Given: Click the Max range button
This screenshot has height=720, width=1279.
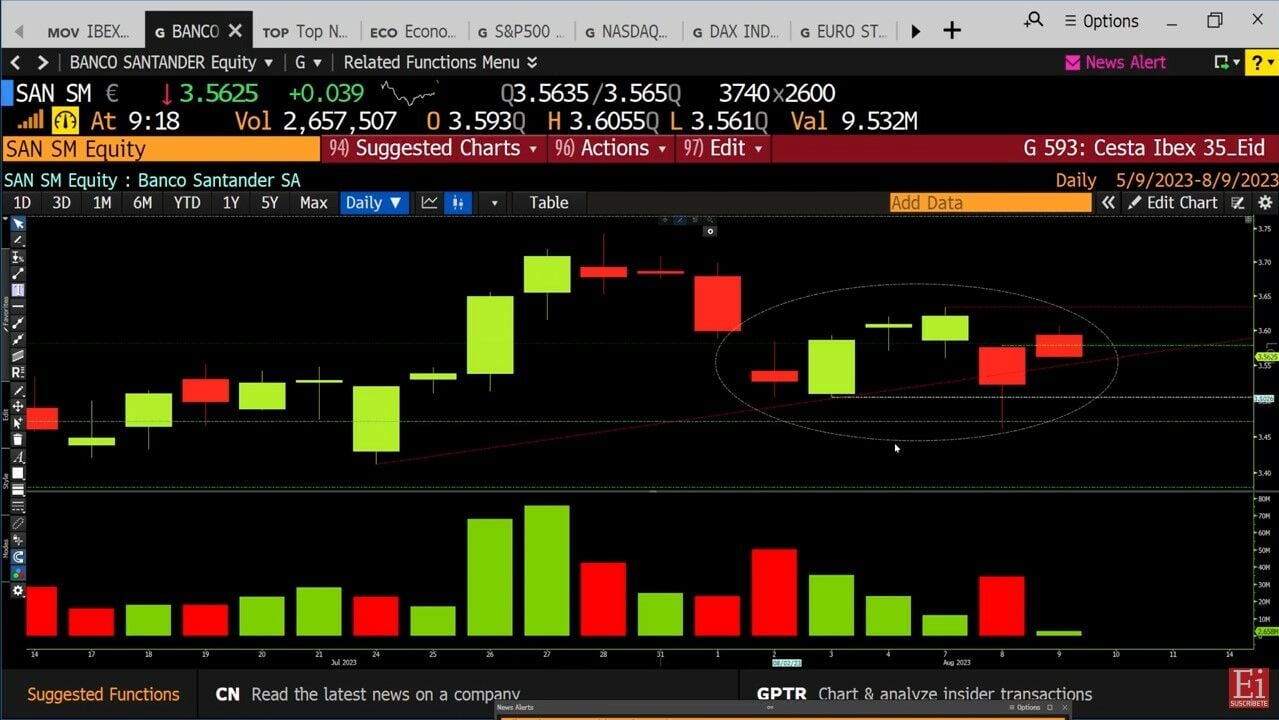Looking at the screenshot, I should click(313, 202).
